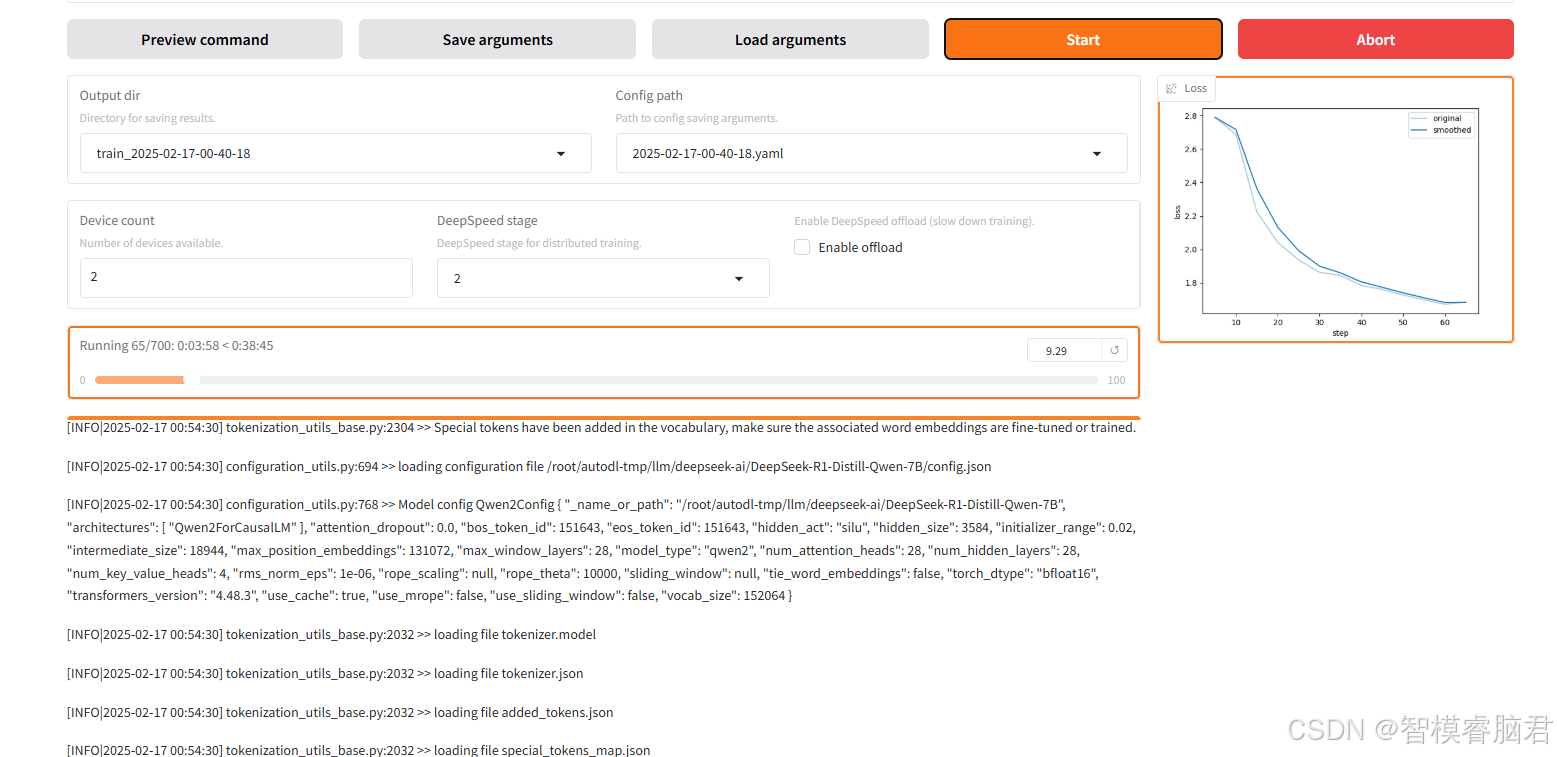This screenshot has height=757, width=1557.
Task: Open the DeepSpeed stage dropdown
Action: 603,278
